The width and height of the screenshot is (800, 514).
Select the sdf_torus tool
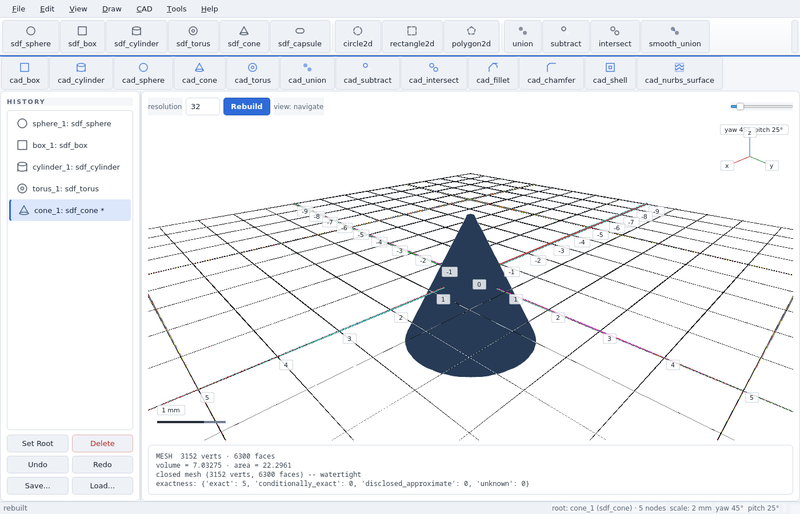[193, 37]
